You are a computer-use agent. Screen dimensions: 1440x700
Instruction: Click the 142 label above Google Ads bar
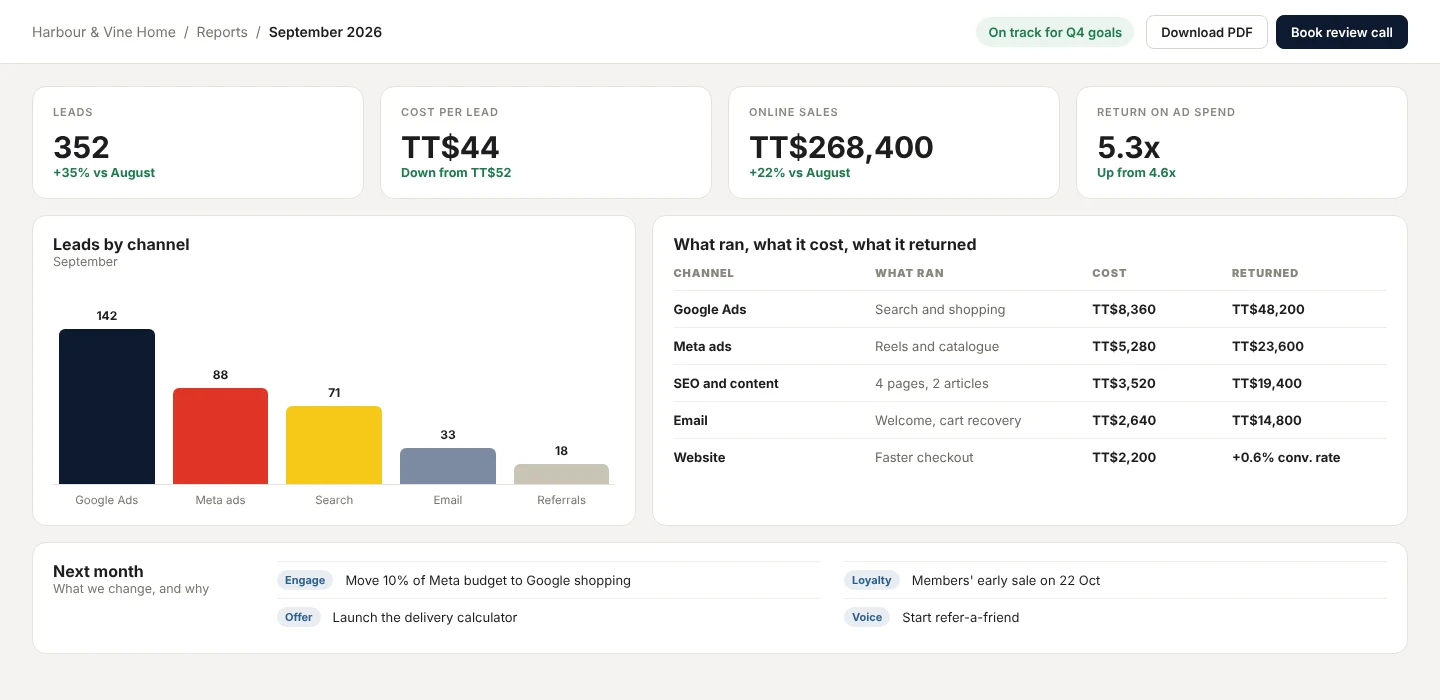(107, 316)
